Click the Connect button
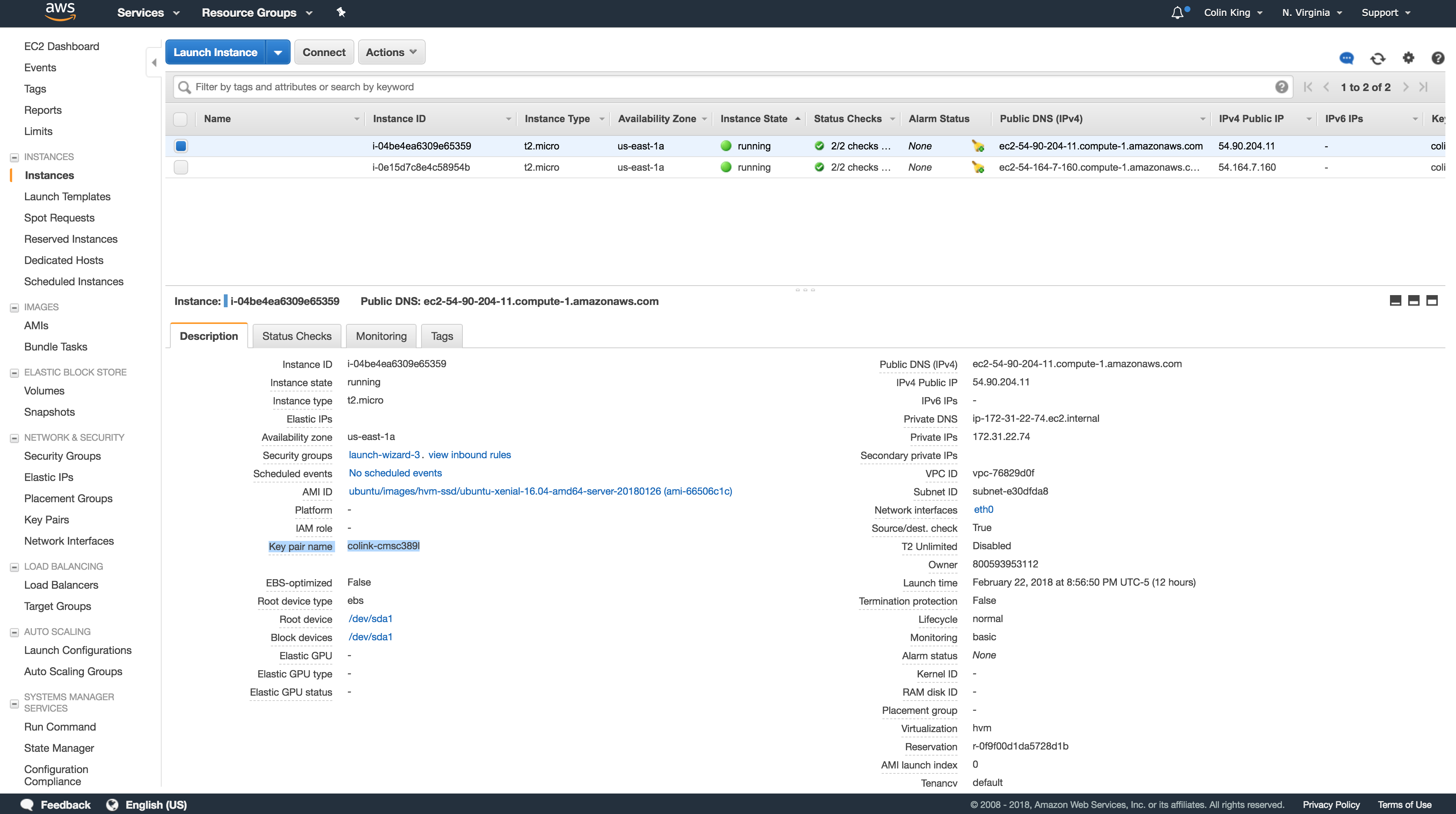 click(x=324, y=52)
